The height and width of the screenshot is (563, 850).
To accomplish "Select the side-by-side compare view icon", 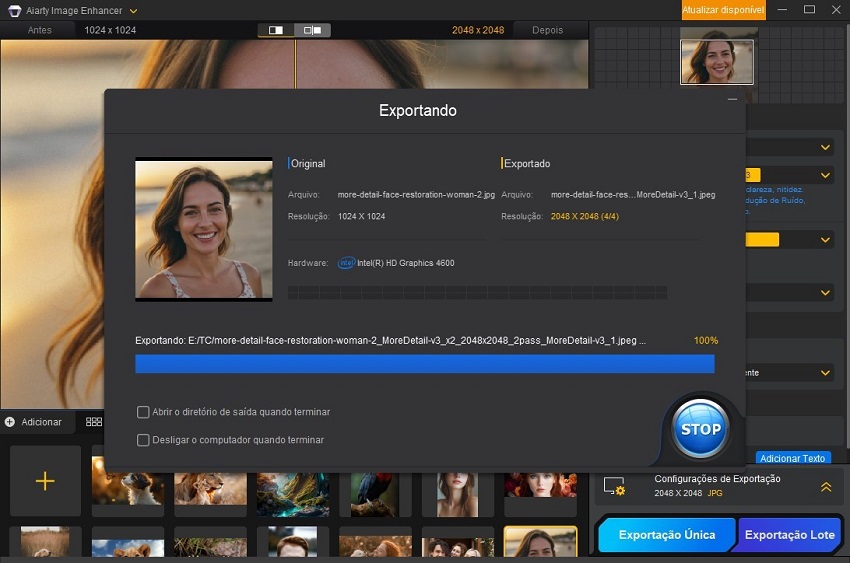I will [312, 30].
